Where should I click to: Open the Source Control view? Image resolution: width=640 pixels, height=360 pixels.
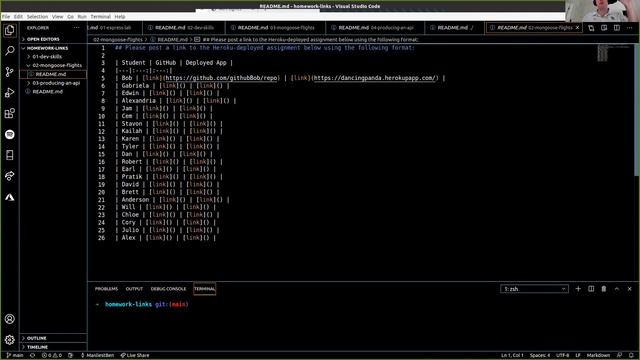pos(10,72)
